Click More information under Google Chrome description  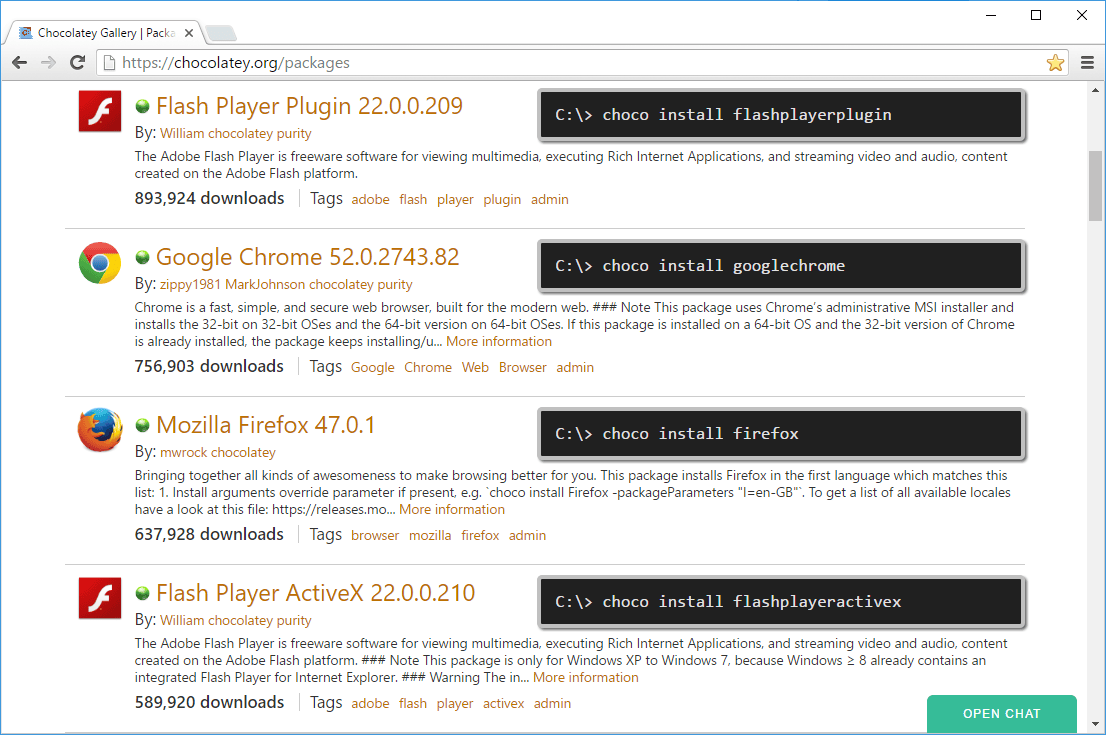click(499, 341)
